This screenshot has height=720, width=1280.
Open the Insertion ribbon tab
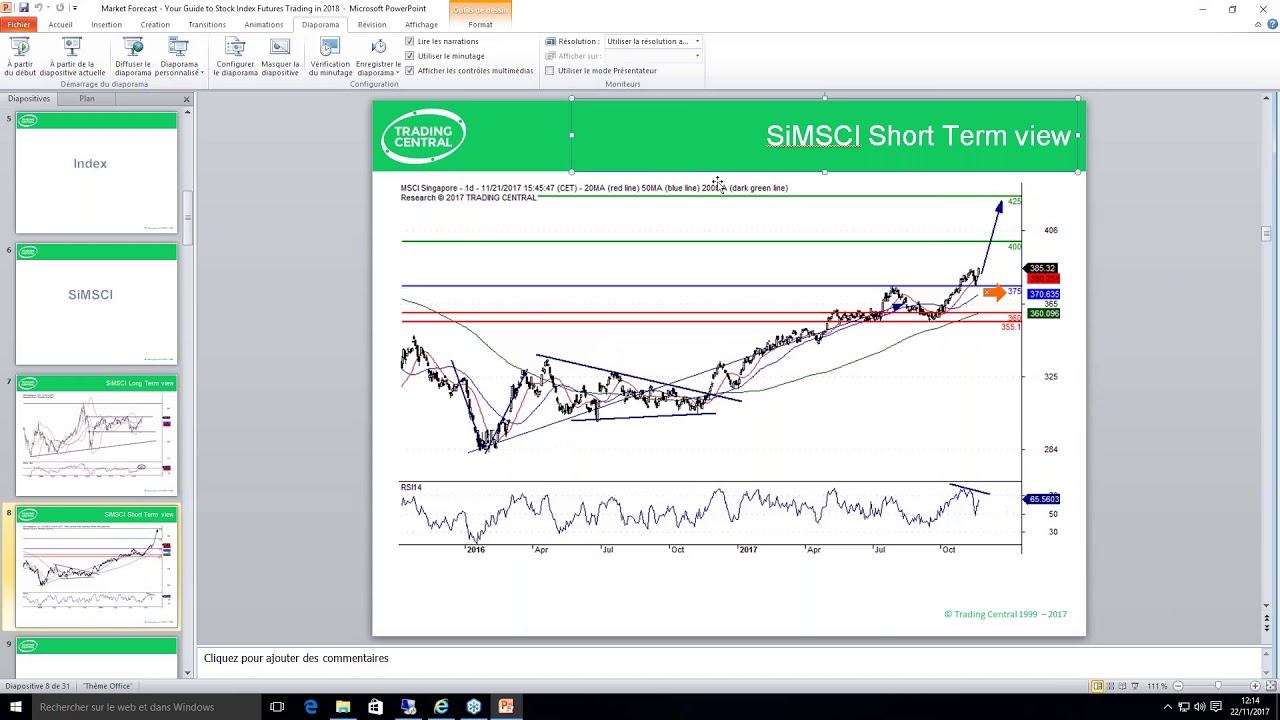click(106, 24)
